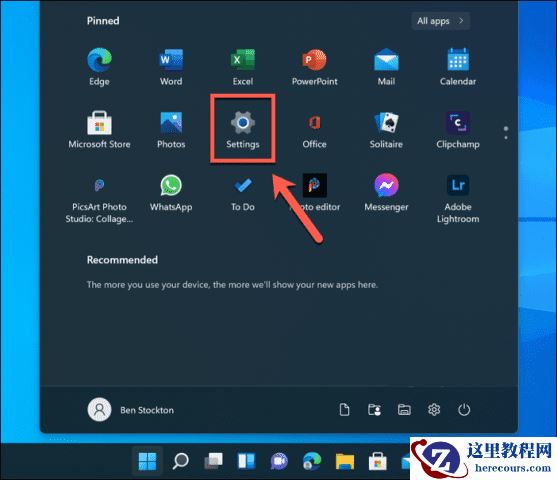Open the Edge pinned app
Image resolution: width=557 pixels, height=480 pixels.
tap(99, 67)
